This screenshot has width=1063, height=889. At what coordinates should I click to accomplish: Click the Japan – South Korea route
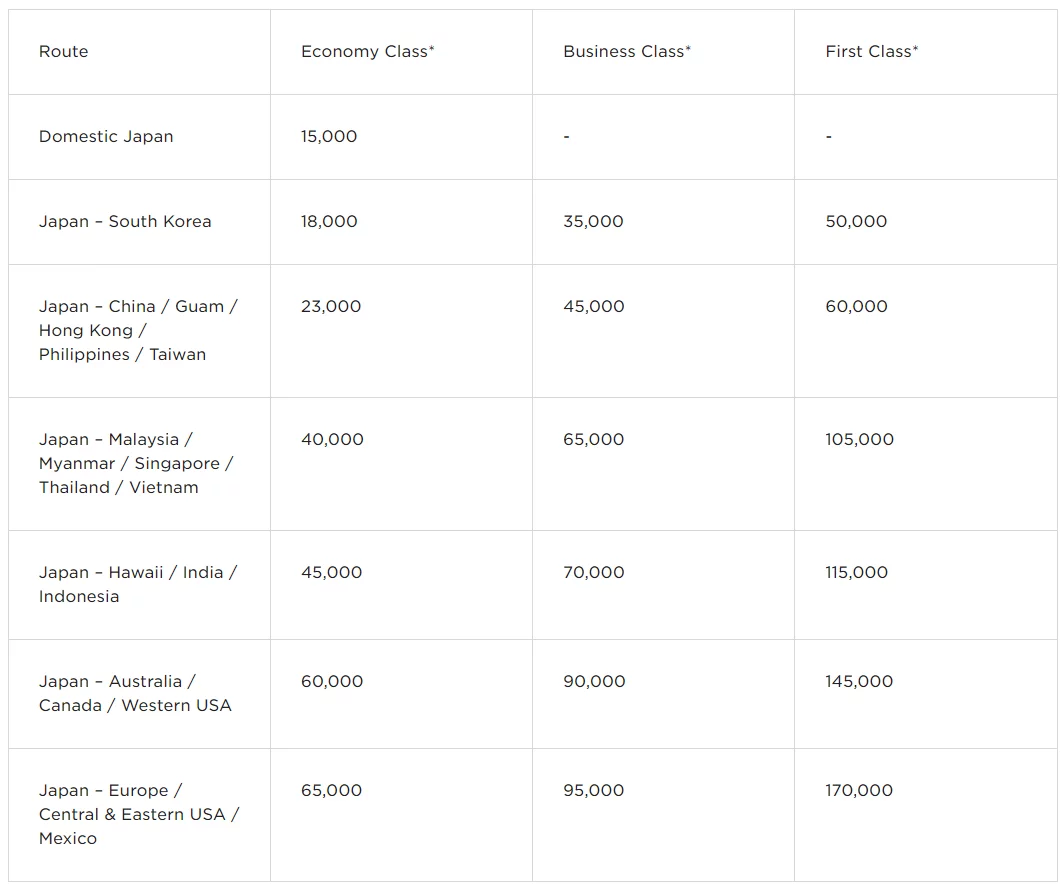point(125,222)
